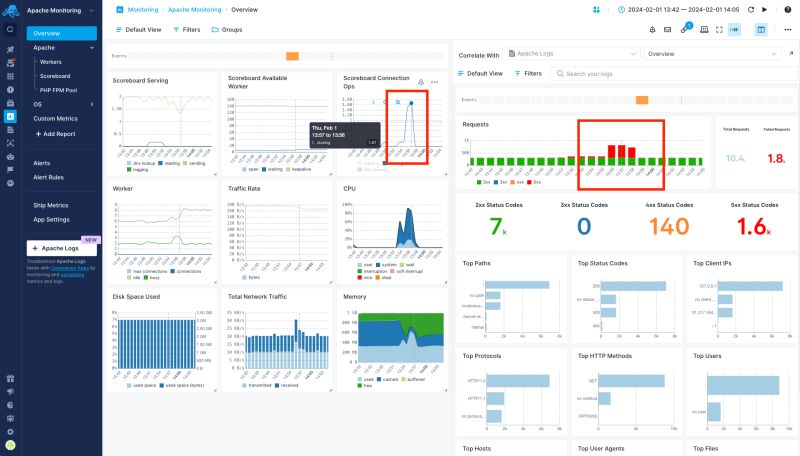Open the Overview dropdown in correlate panel
Viewport: 800px width, 456px height.
[x=712, y=54]
